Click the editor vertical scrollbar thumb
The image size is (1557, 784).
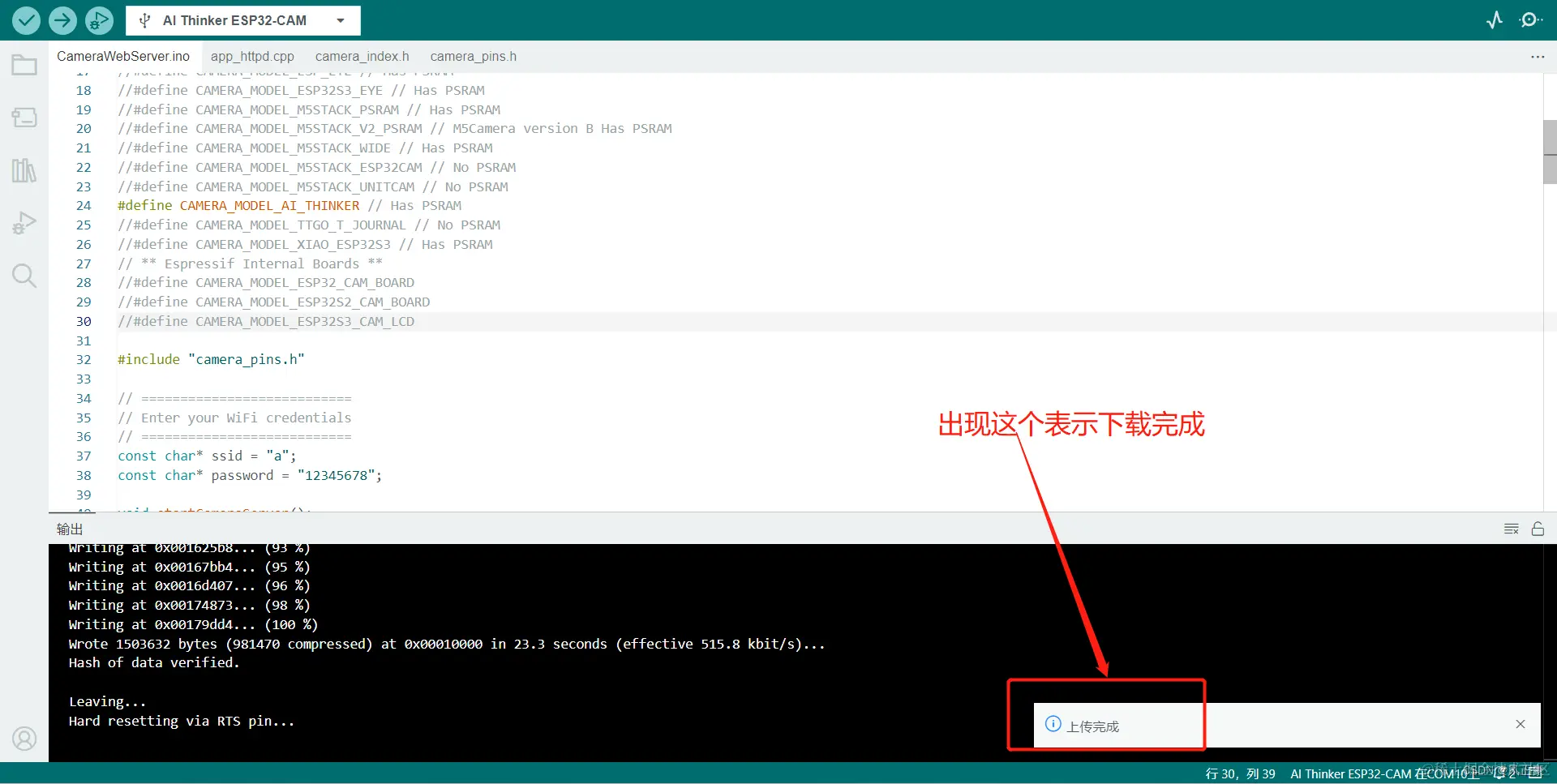coord(1550,152)
